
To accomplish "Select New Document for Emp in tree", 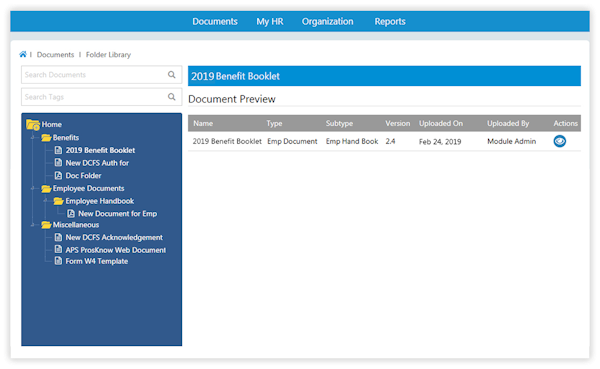I will (x=117, y=214).
